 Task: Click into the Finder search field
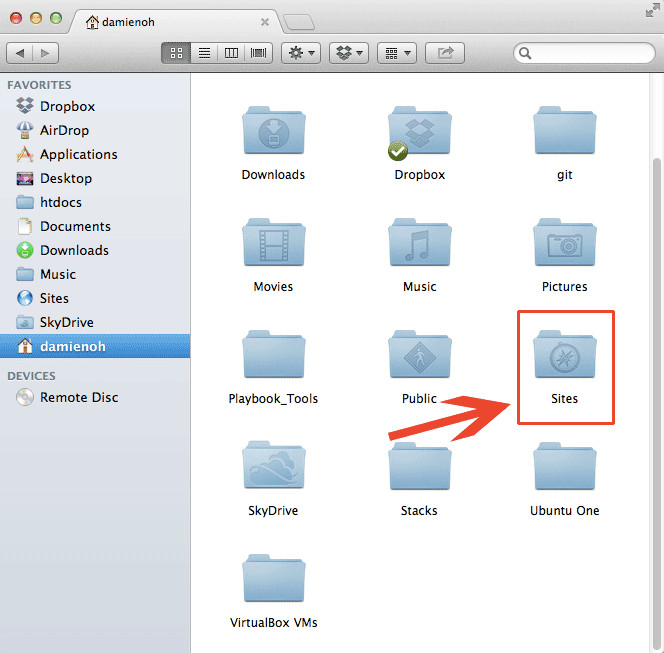(584, 53)
